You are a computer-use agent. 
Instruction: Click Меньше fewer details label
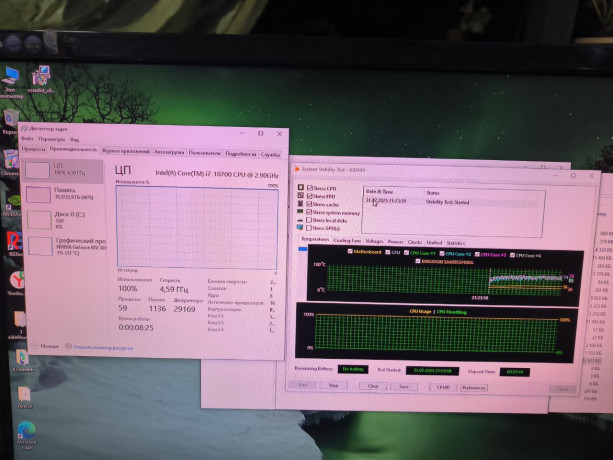49,346
